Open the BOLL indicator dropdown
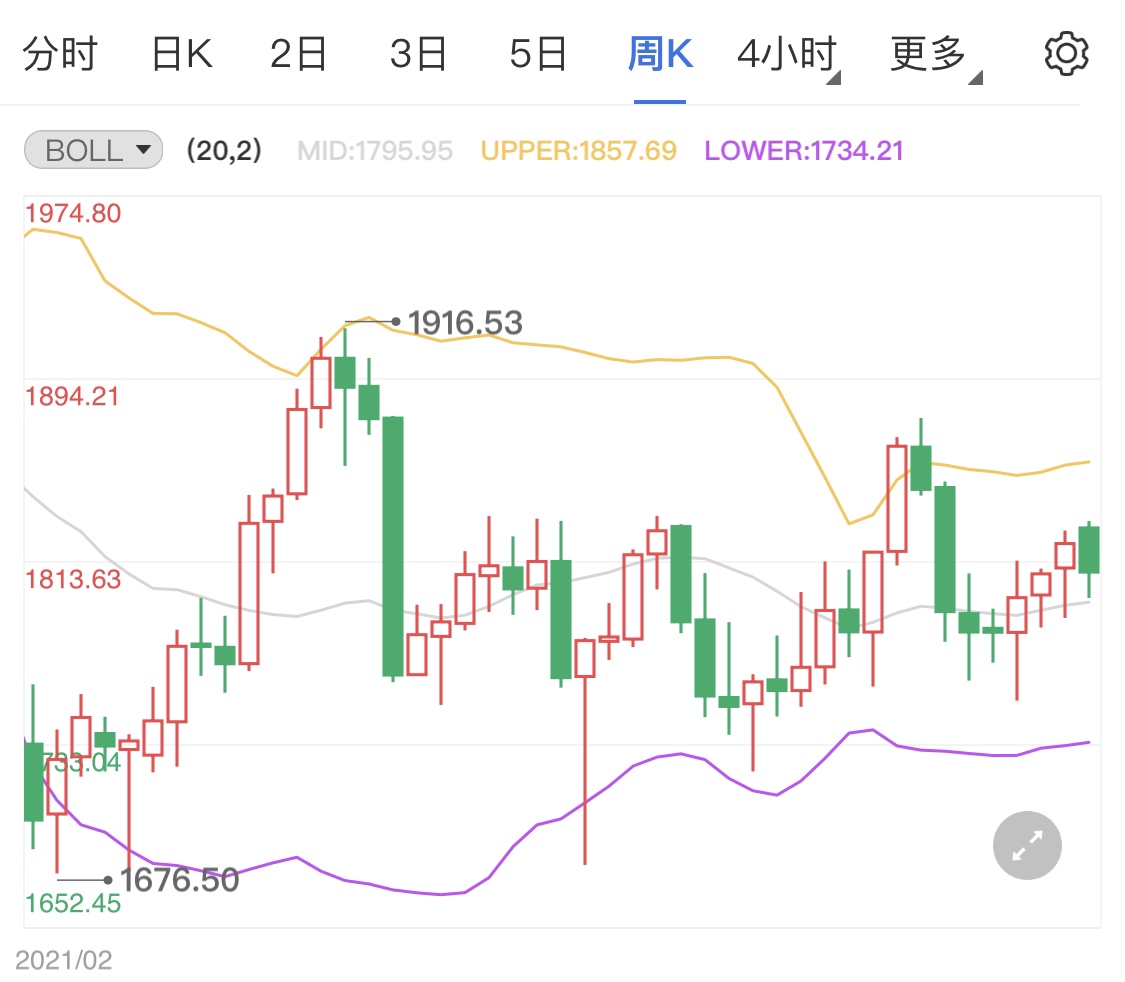Image resolution: width=1125 pixels, height=982 pixels. pos(93,150)
